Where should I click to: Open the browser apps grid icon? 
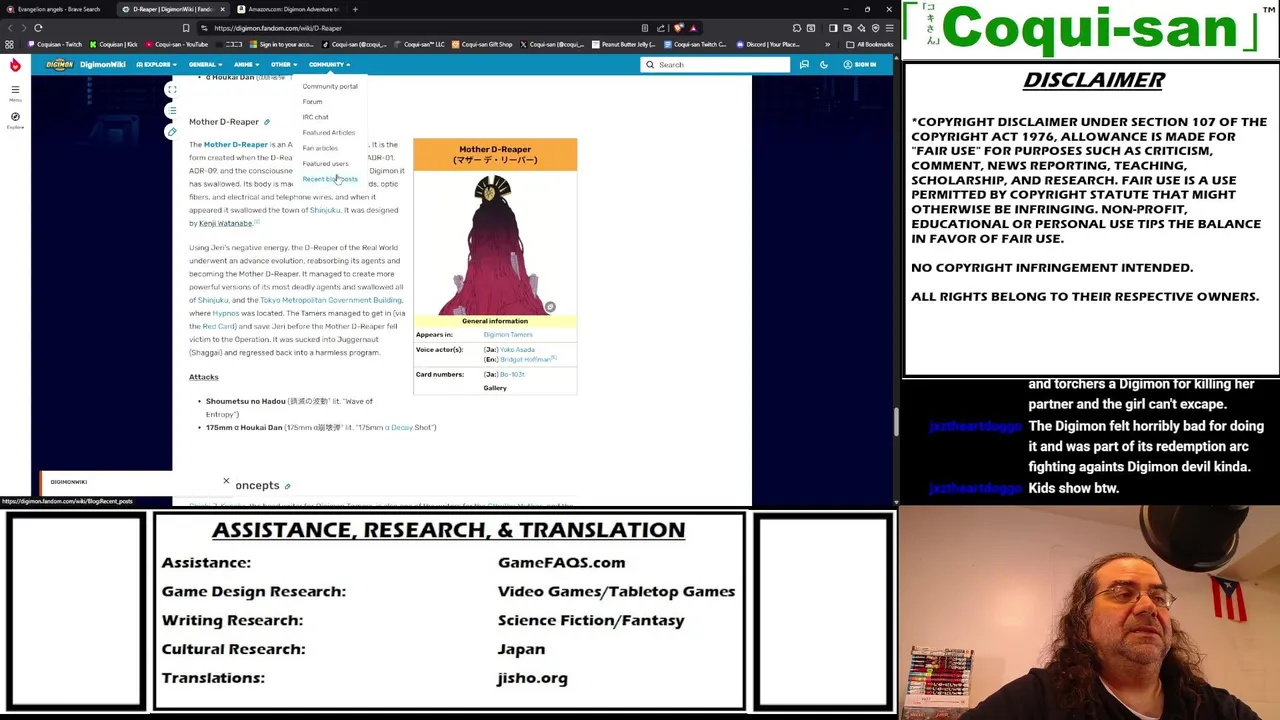tap(9, 44)
